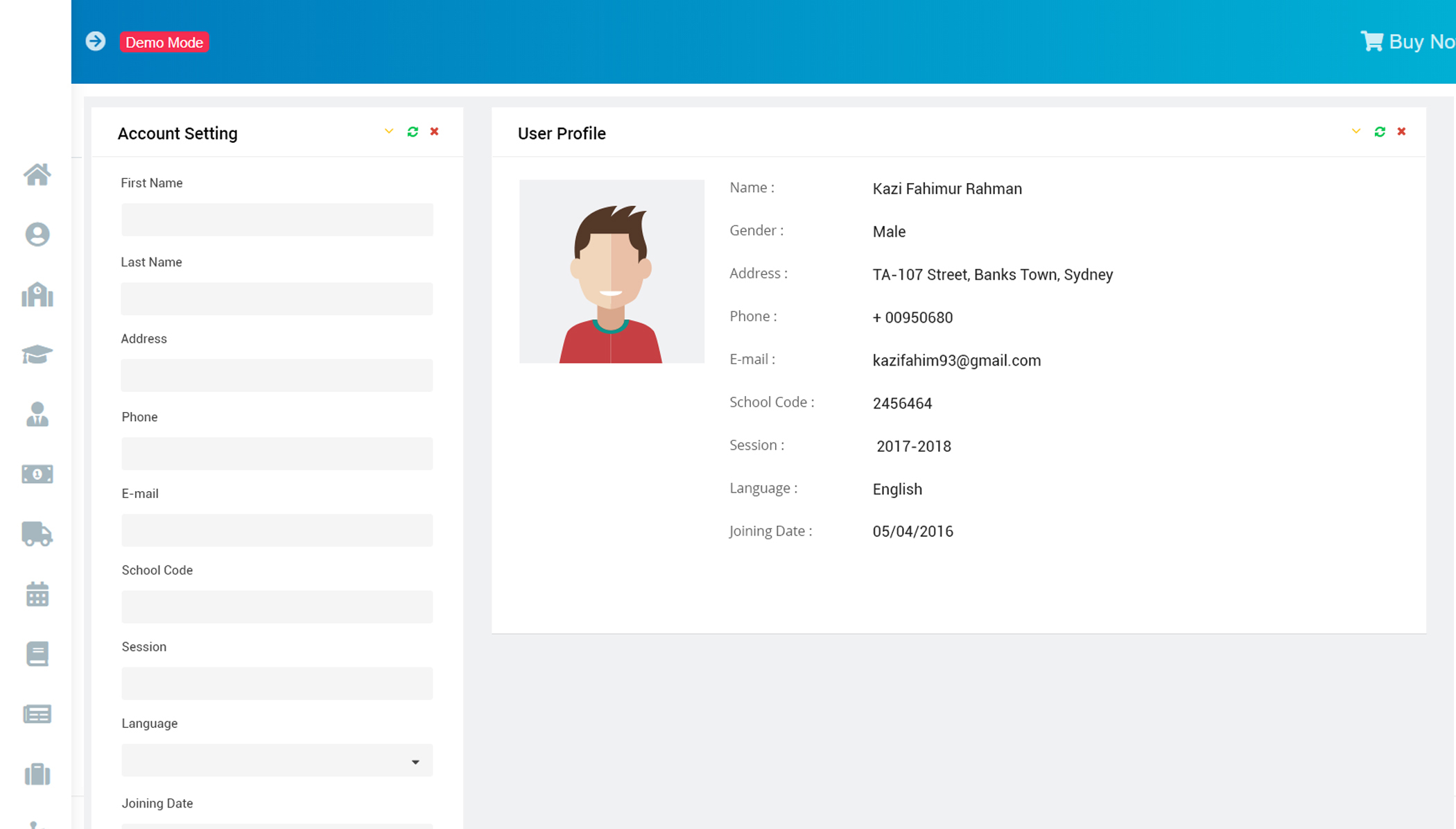Focus the School Code input field
The height and width of the screenshot is (829, 1456).
[x=277, y=607]
